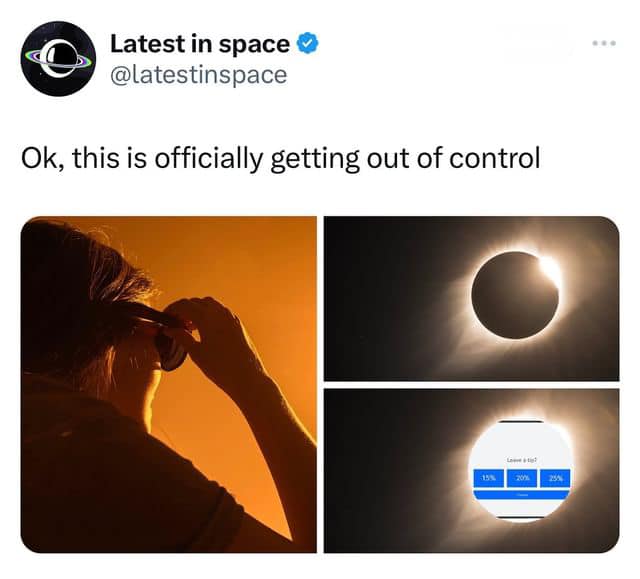Screen dimensions: 640x579
Task: Open the tip screen eclipse photo
Action: (x=471, y=471)
